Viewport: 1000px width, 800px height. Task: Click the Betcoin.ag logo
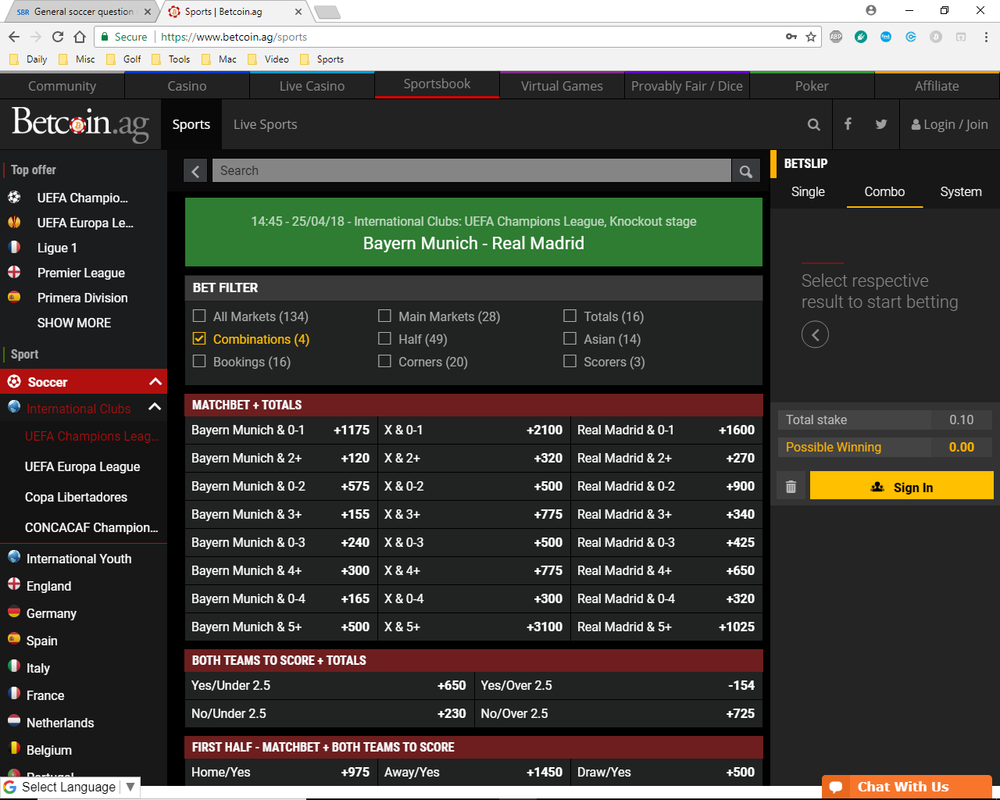click(x=80, y=123)
